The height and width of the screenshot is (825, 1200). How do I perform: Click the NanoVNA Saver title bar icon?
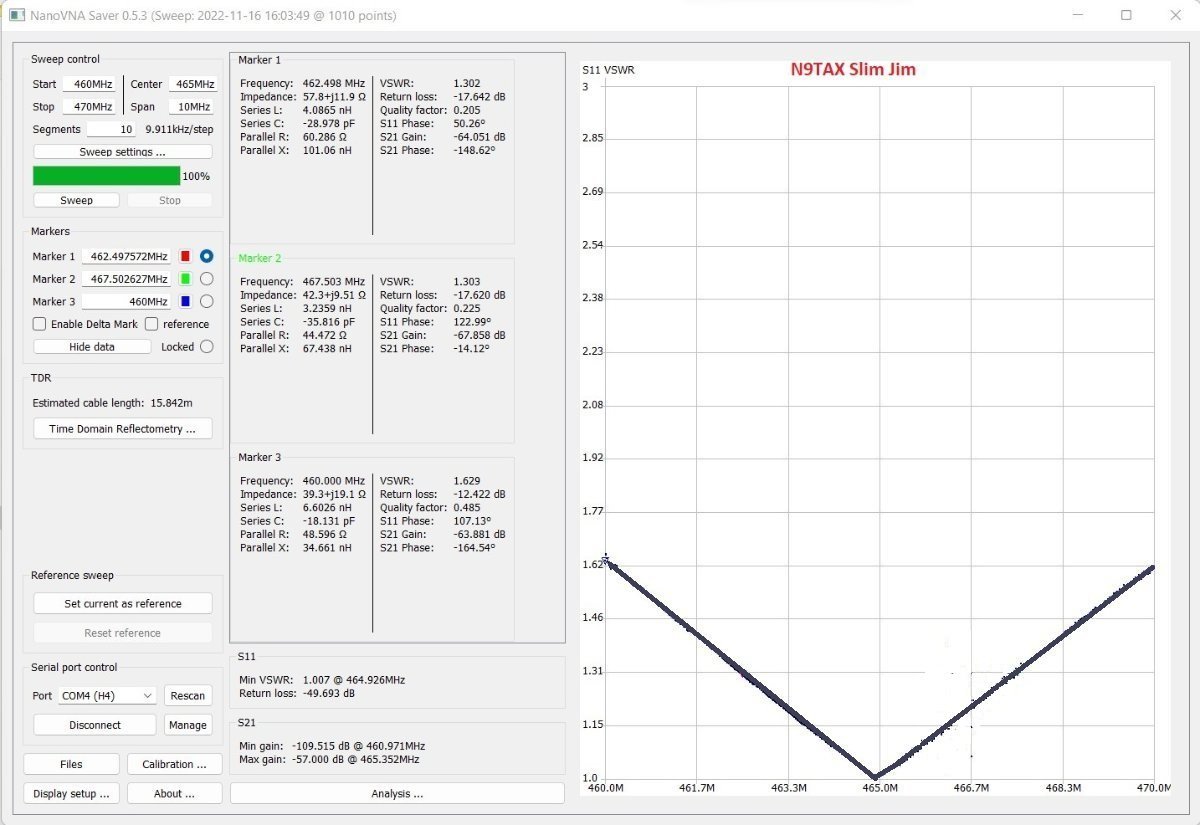17,15
